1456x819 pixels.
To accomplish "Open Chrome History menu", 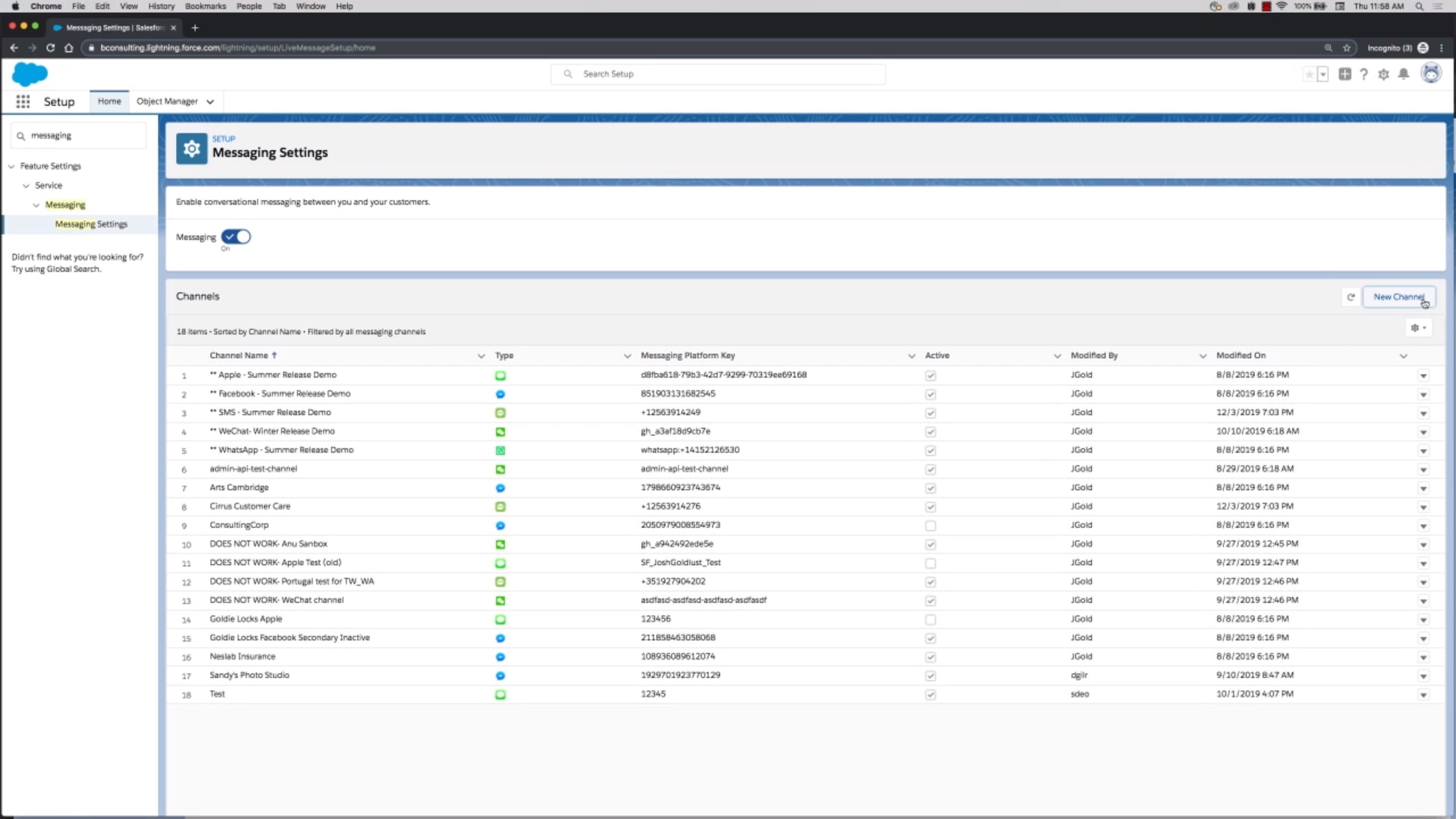I will 162,6.
